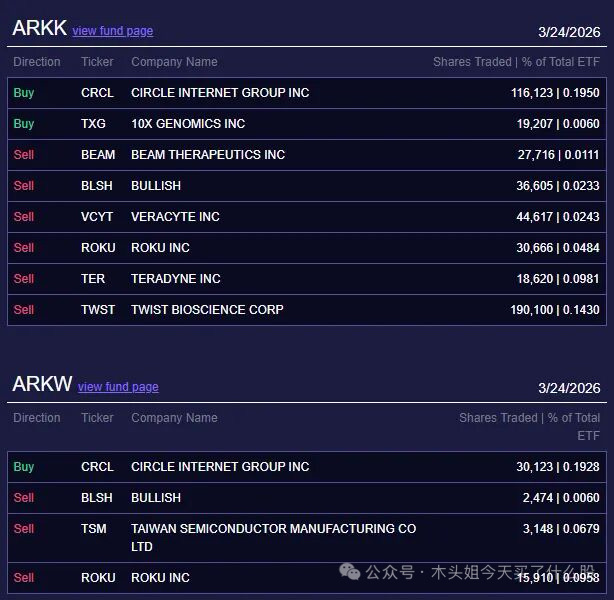Click value 190,100 | 0.1430
614x600 pixels.
click(555, 309)
